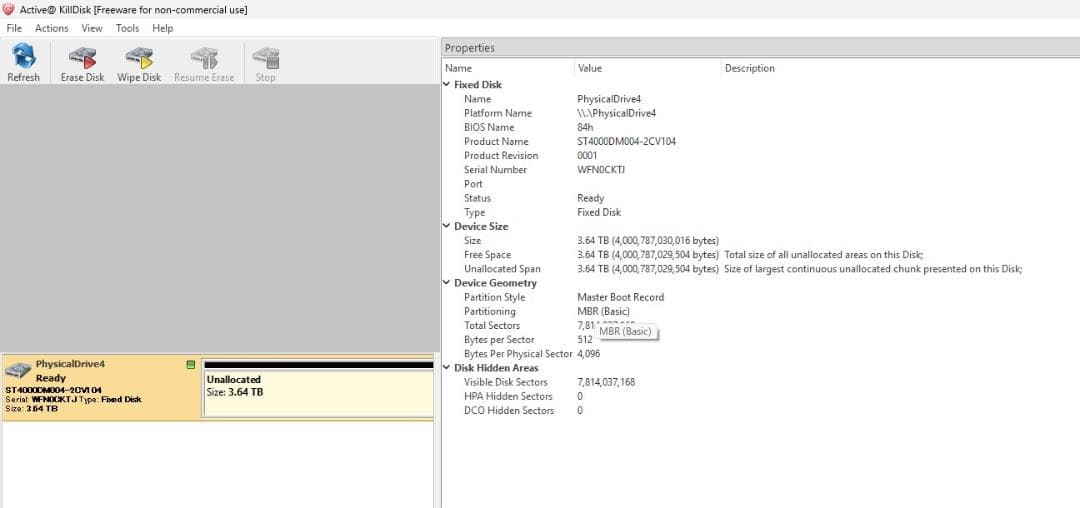This screenshot has width=1080, height=508.
Task: Open the Help menu
Action: click(163, 28)
